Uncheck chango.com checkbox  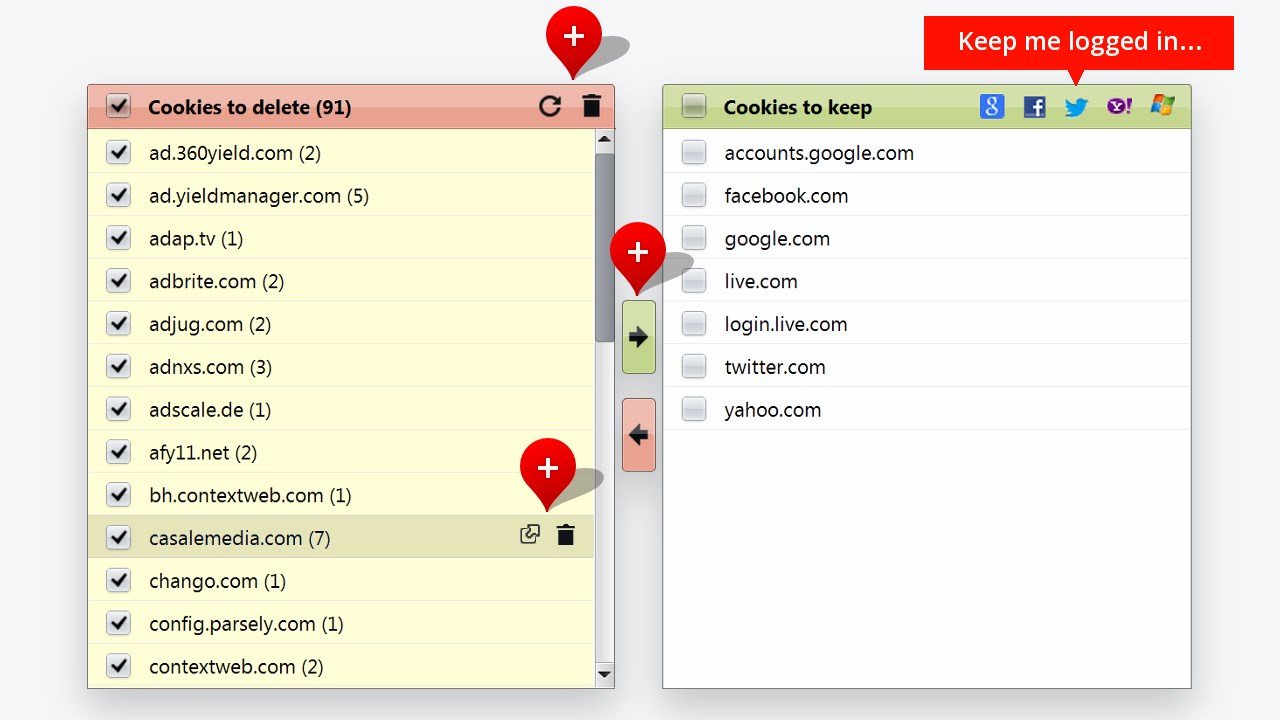point(119,581)
